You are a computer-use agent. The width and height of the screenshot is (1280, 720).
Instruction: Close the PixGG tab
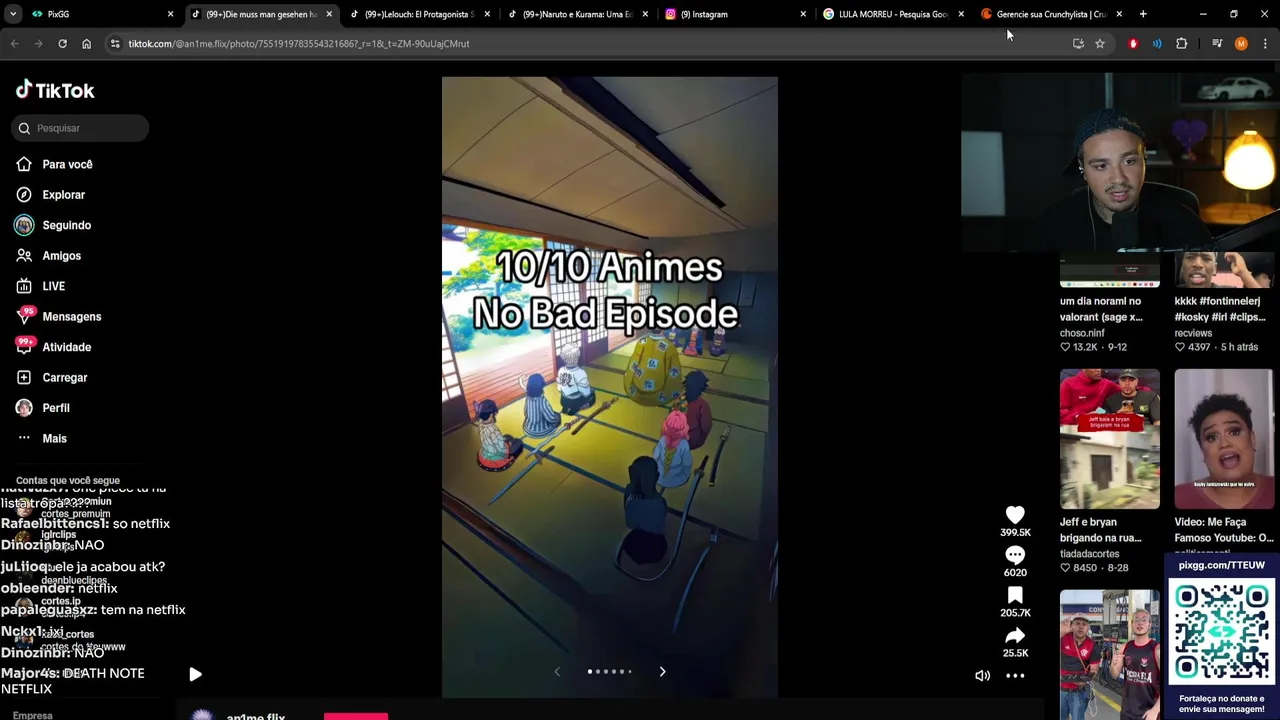click(170, 14)
